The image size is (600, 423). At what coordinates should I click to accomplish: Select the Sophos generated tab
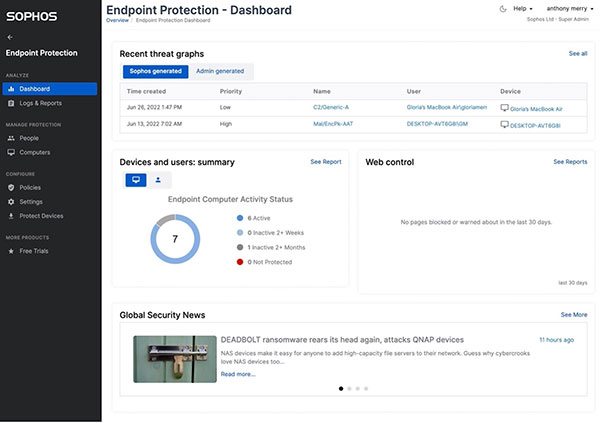click(x=153, y=71)
